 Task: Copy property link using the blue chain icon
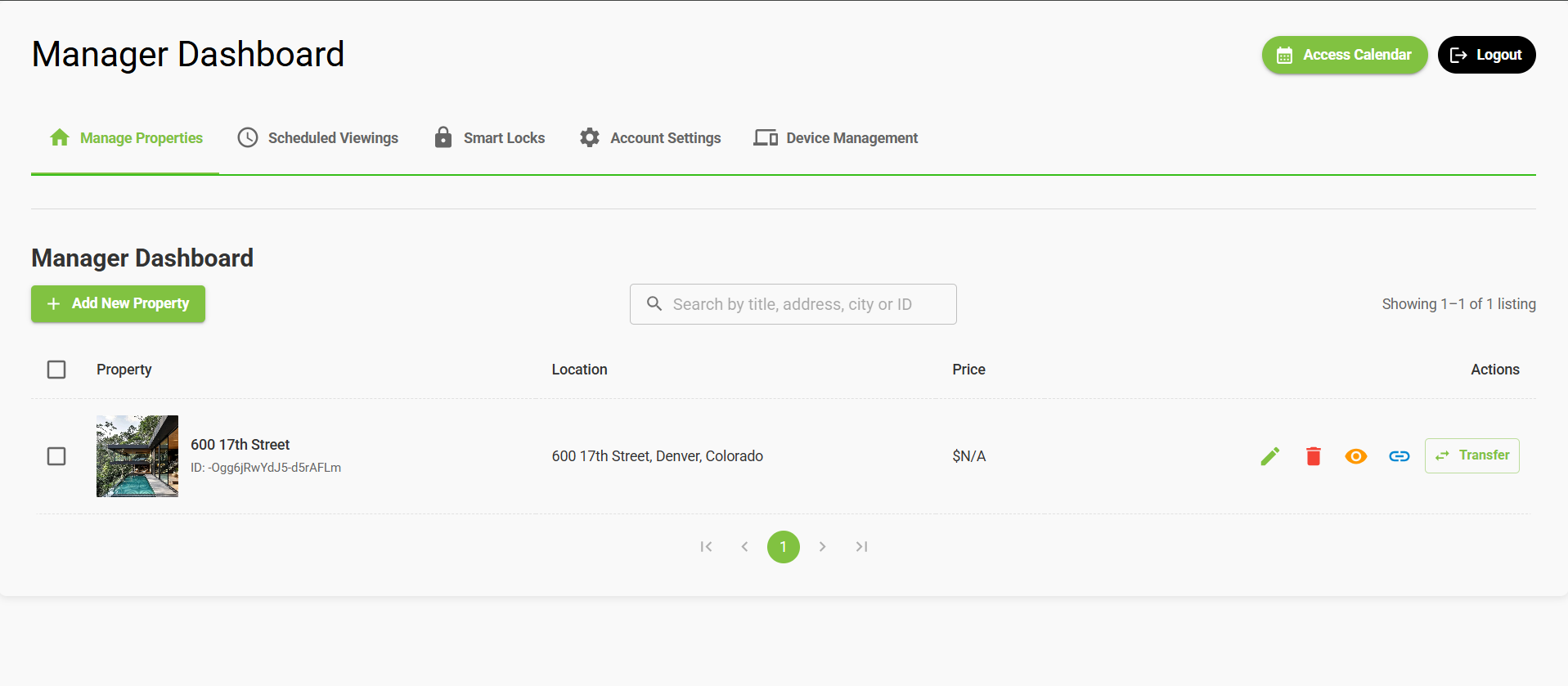tap(1400, 456)
